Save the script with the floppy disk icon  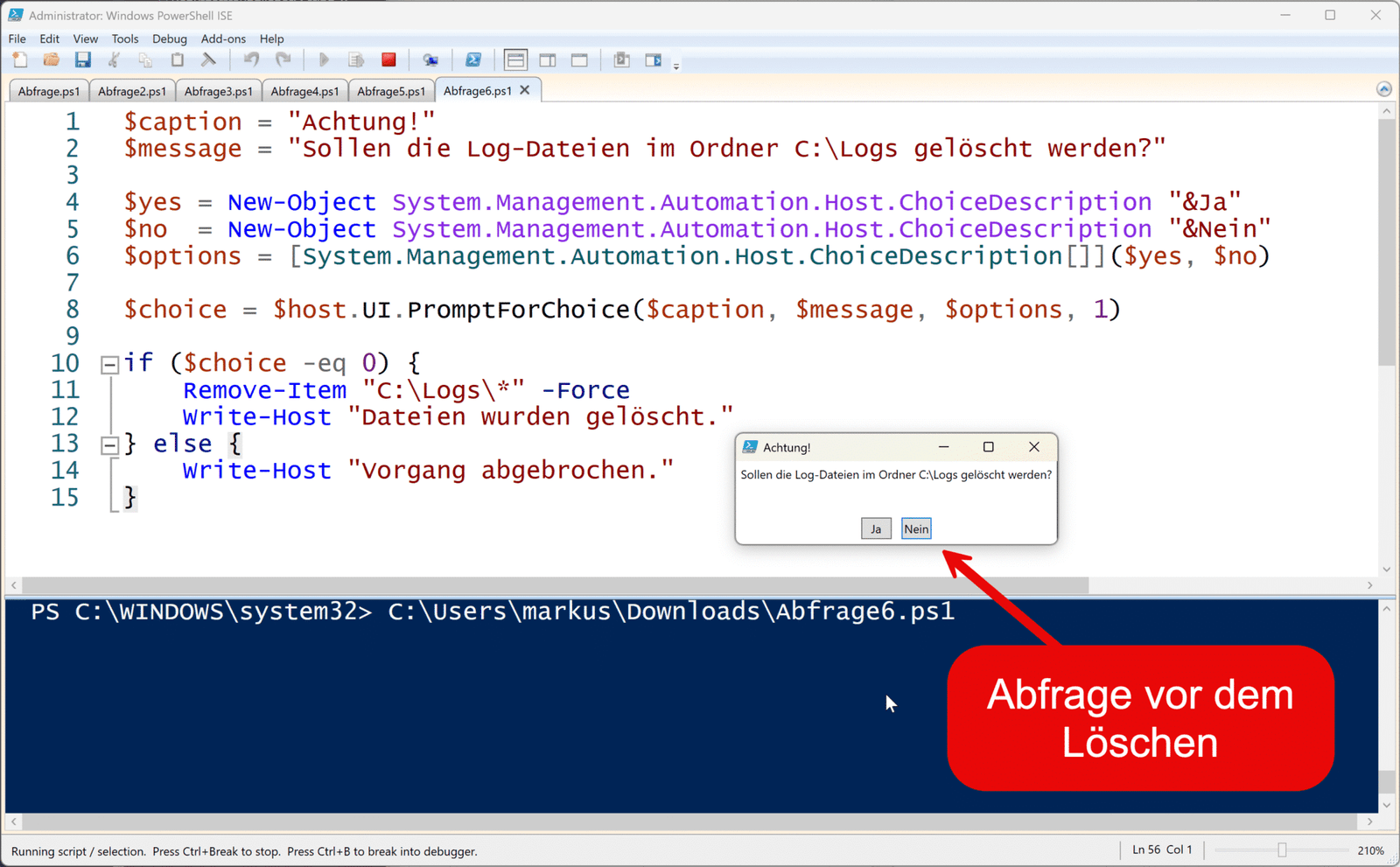[x=82, y=60]
